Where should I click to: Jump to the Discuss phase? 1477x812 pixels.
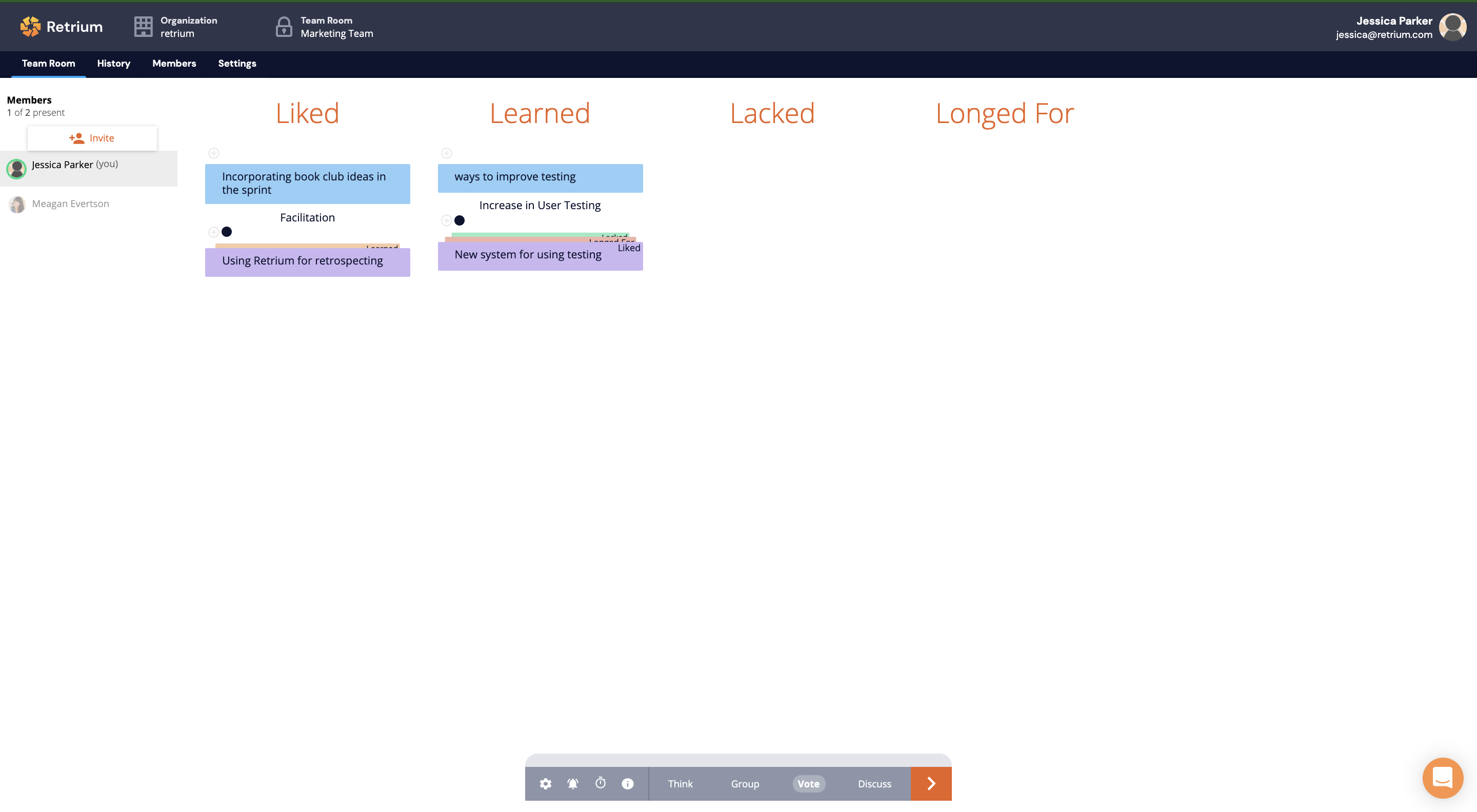click(874, 783)
